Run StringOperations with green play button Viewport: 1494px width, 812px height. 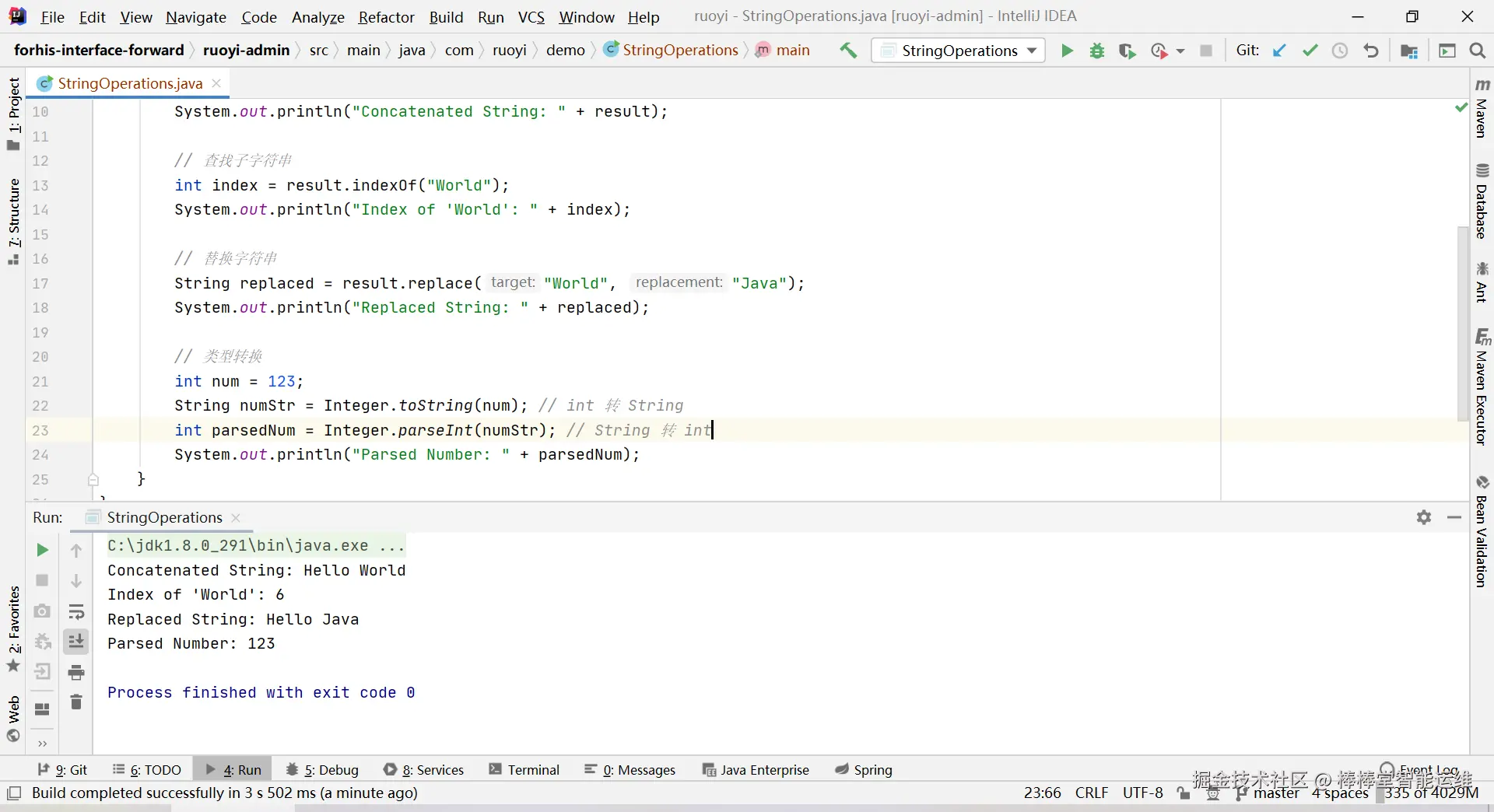pyautogui.click(x=1067, y=51)
